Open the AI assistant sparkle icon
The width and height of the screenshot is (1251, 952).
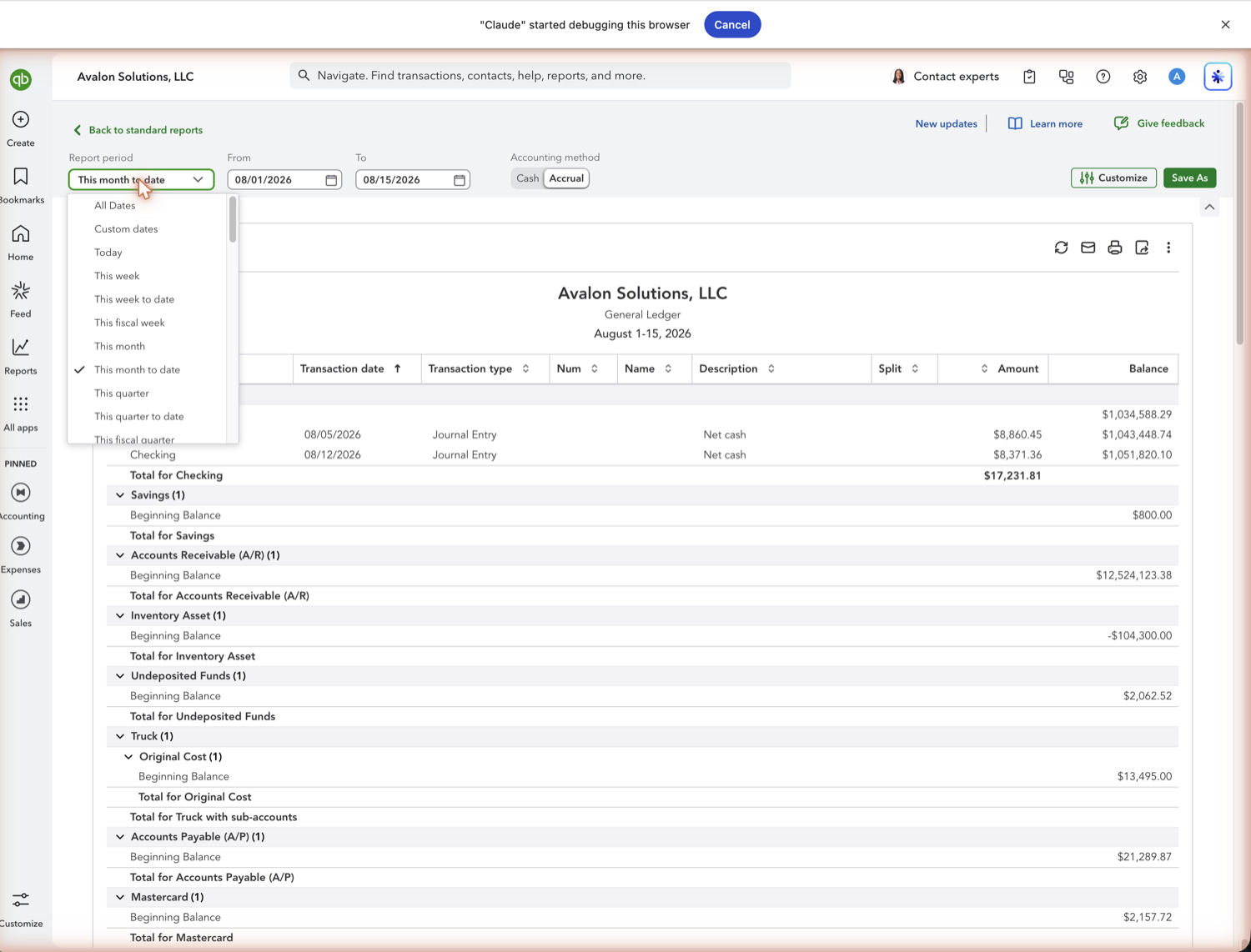tap(1218, 77)
